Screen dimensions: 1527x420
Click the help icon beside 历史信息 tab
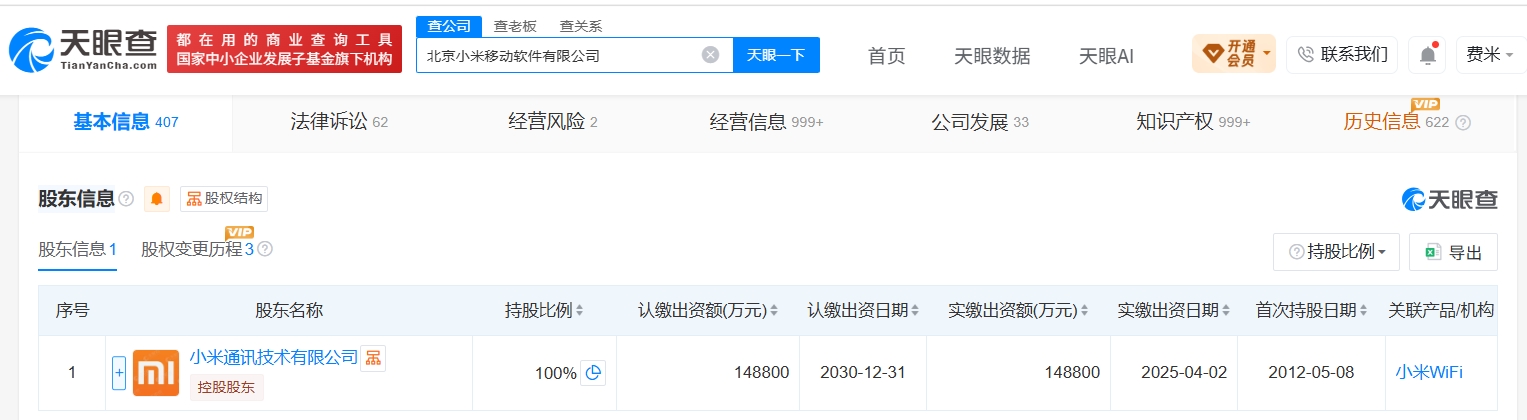pos(1463,123)
